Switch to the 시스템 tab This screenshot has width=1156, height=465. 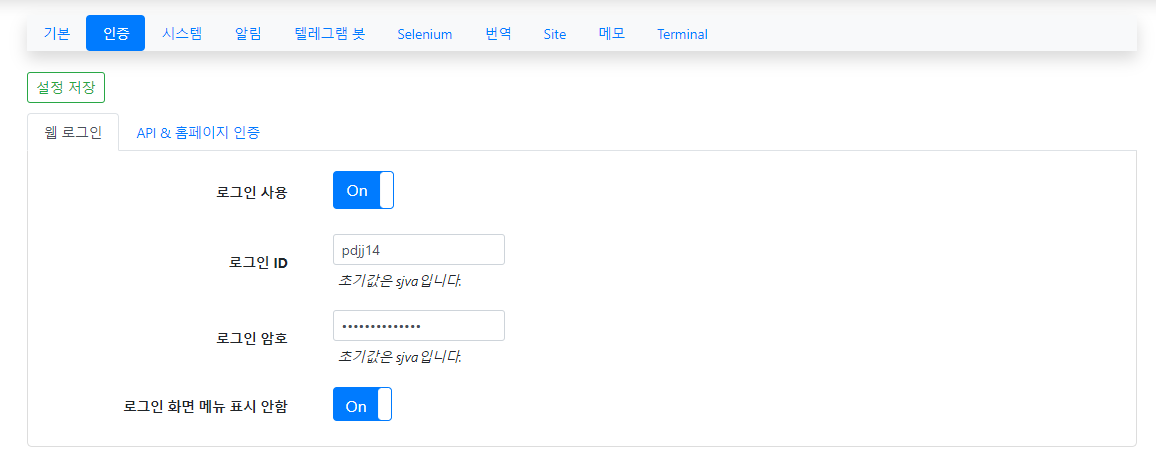(x=182, y=33)
